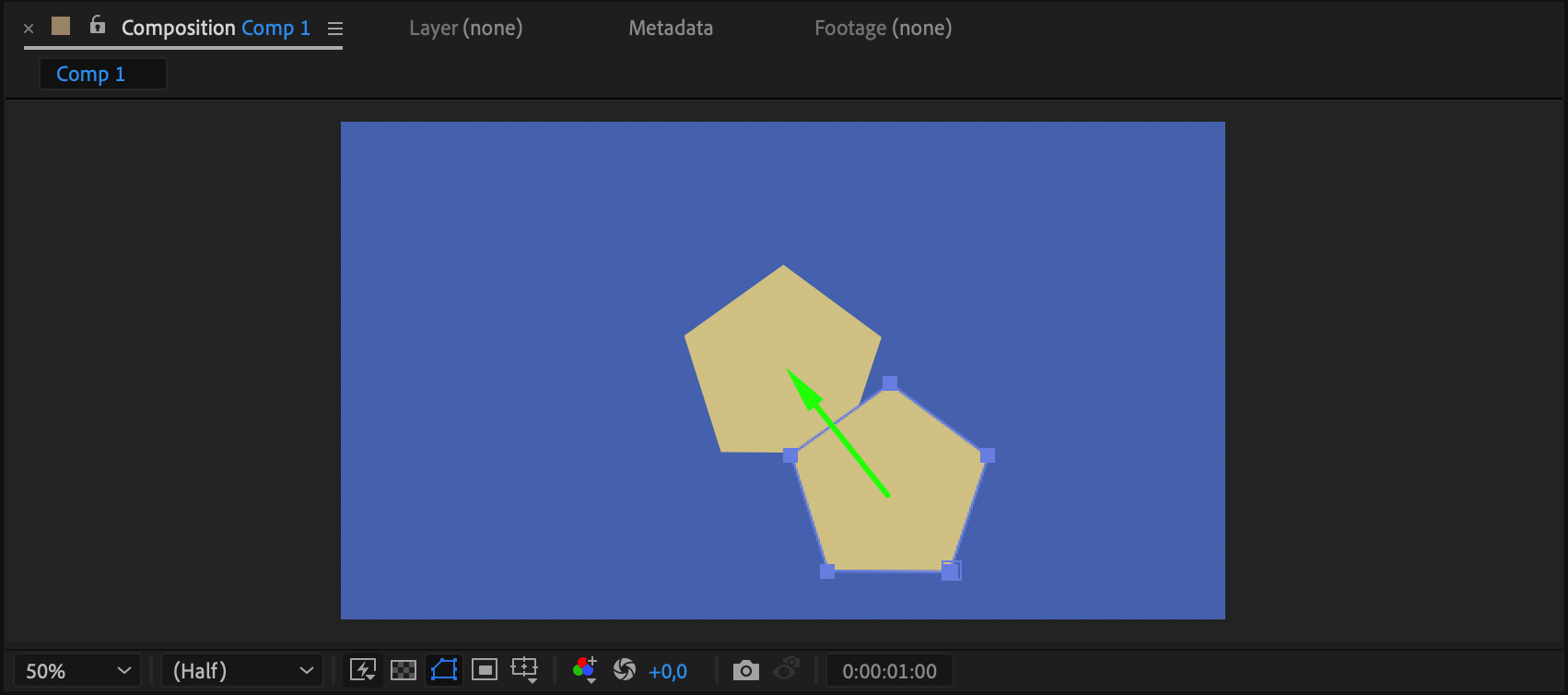Open the Composition panel hamburger menu

[335, 29]
